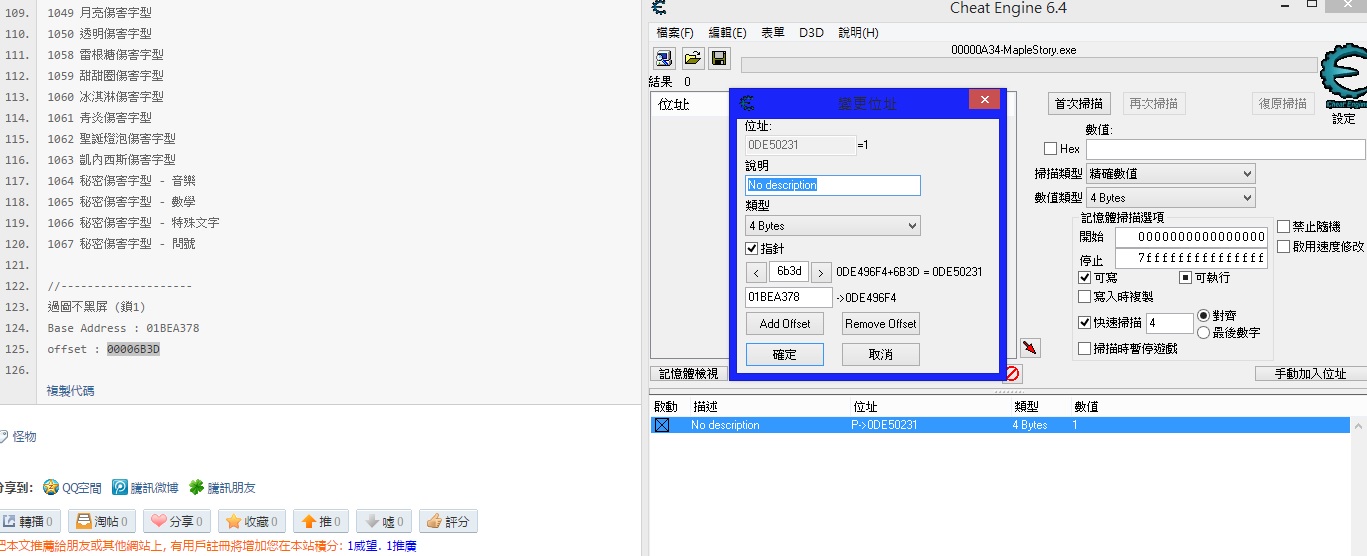Enable 寫入時複製 copy-on-write checkbox
The width and height of the screenshot is (1367, 556).
pyautogui.click(x=1085, y=297)
